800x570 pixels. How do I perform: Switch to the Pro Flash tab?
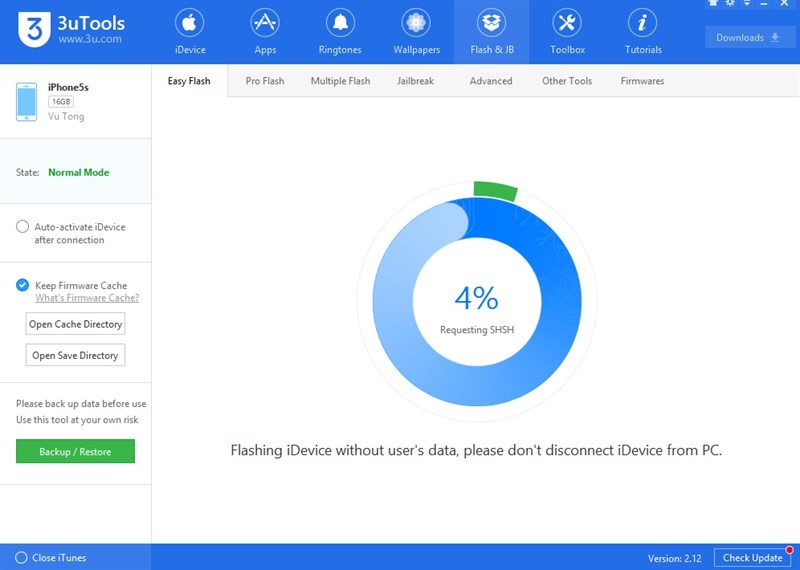[265, 81]
